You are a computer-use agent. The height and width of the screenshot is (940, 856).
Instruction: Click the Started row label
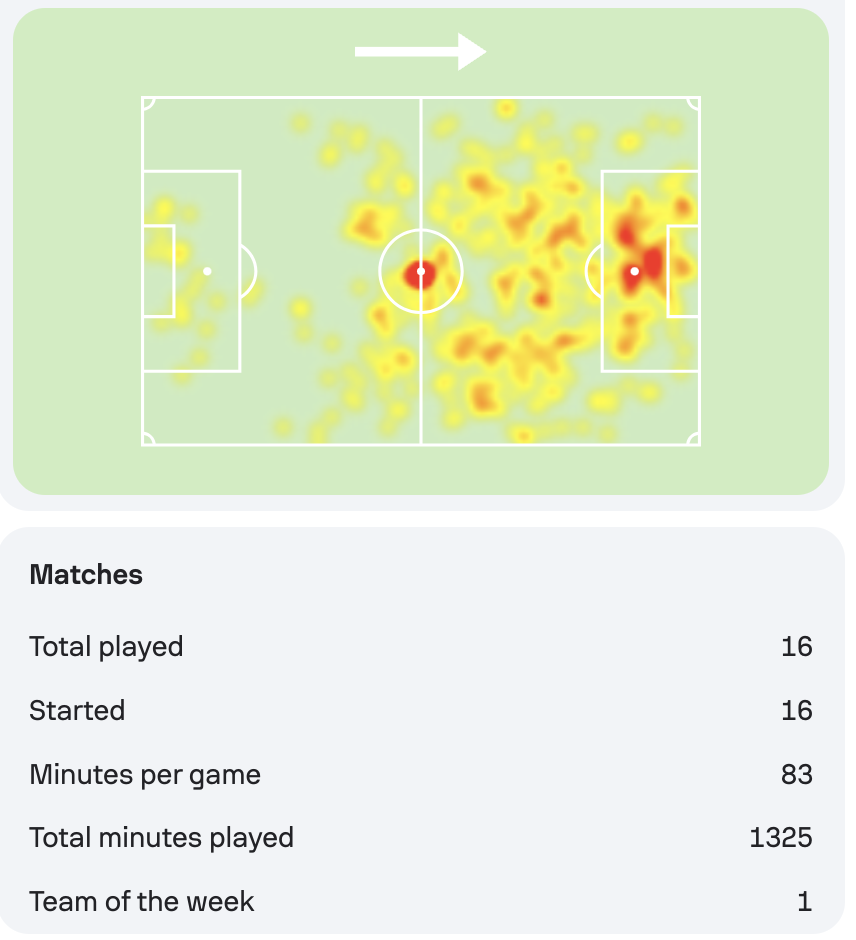coord(77,710)
